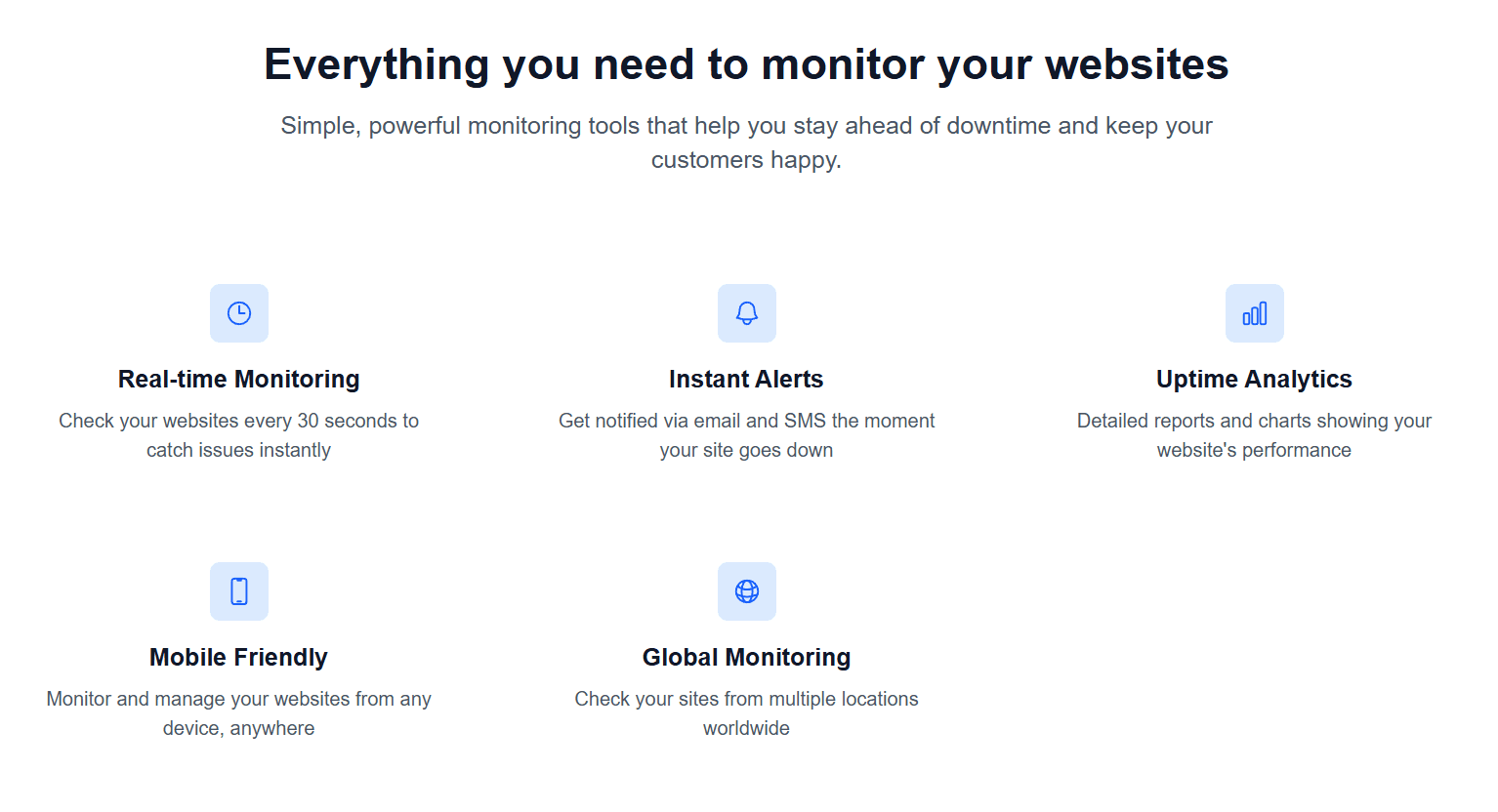Select the Real-time Monitoring heading
The image size is (1498, 812).
(239, 379)
